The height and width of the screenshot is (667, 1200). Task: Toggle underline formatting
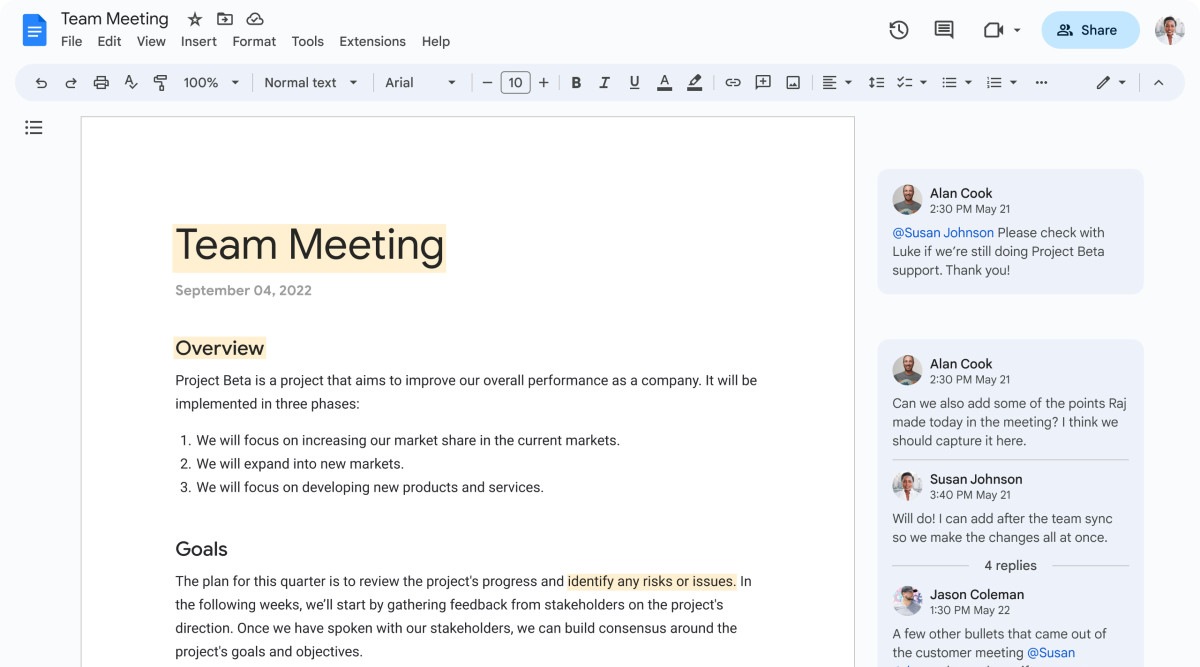click(x=634, y=82)
